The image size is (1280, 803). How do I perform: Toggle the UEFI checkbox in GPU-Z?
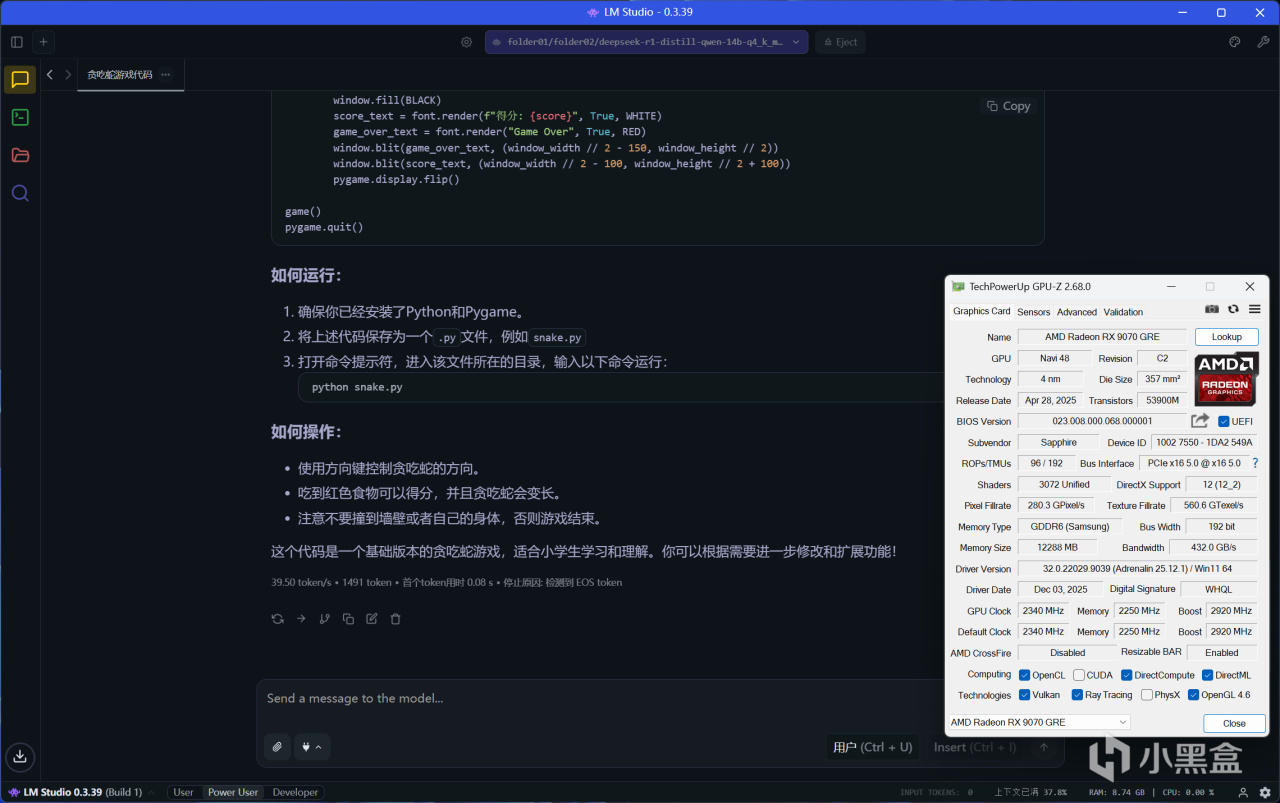click(1224, 422)
